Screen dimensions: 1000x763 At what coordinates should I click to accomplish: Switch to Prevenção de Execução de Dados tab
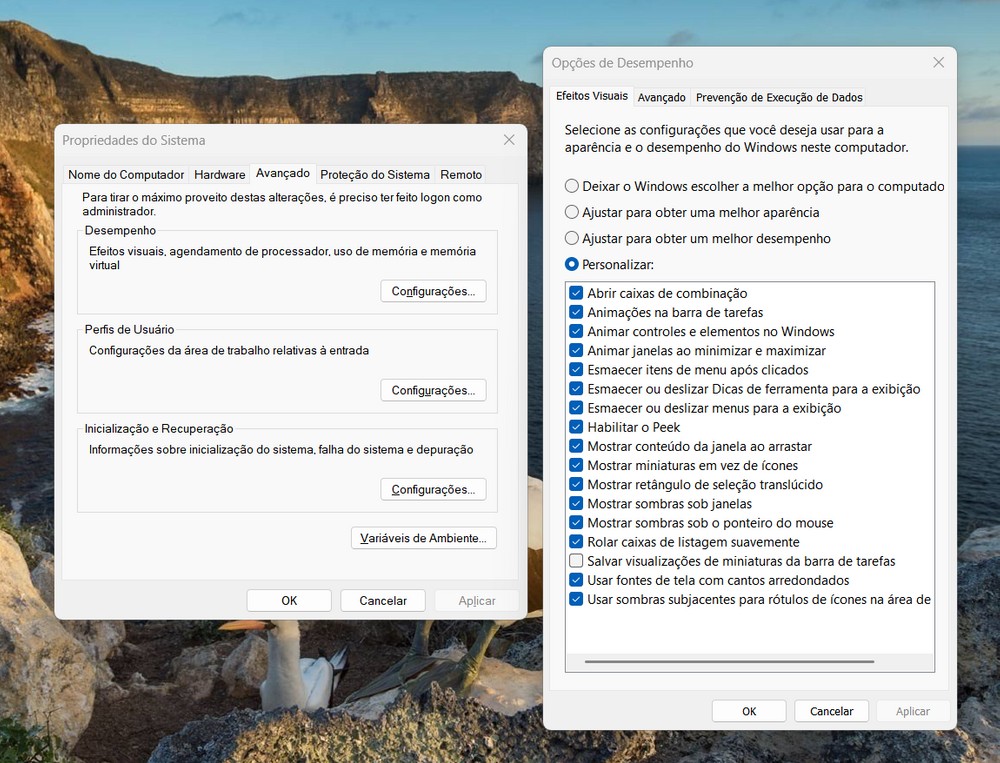779,97
